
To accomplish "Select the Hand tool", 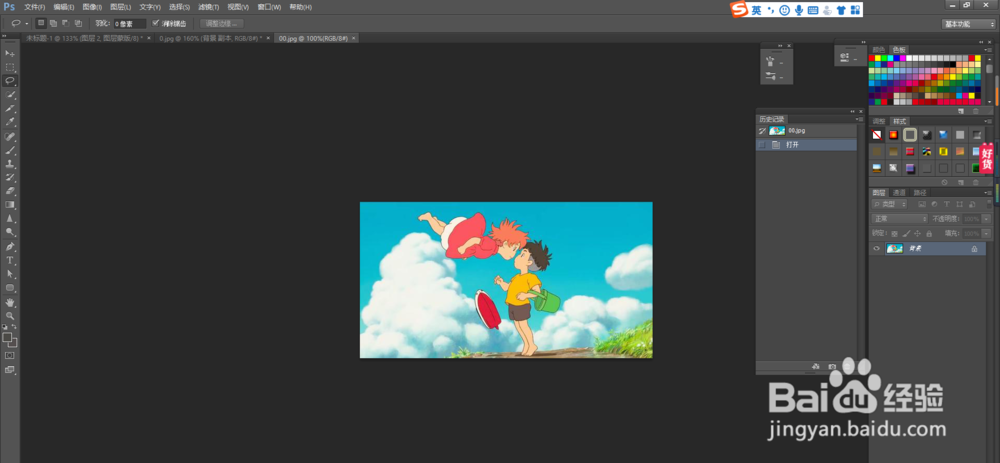I will tap(10, 302).
